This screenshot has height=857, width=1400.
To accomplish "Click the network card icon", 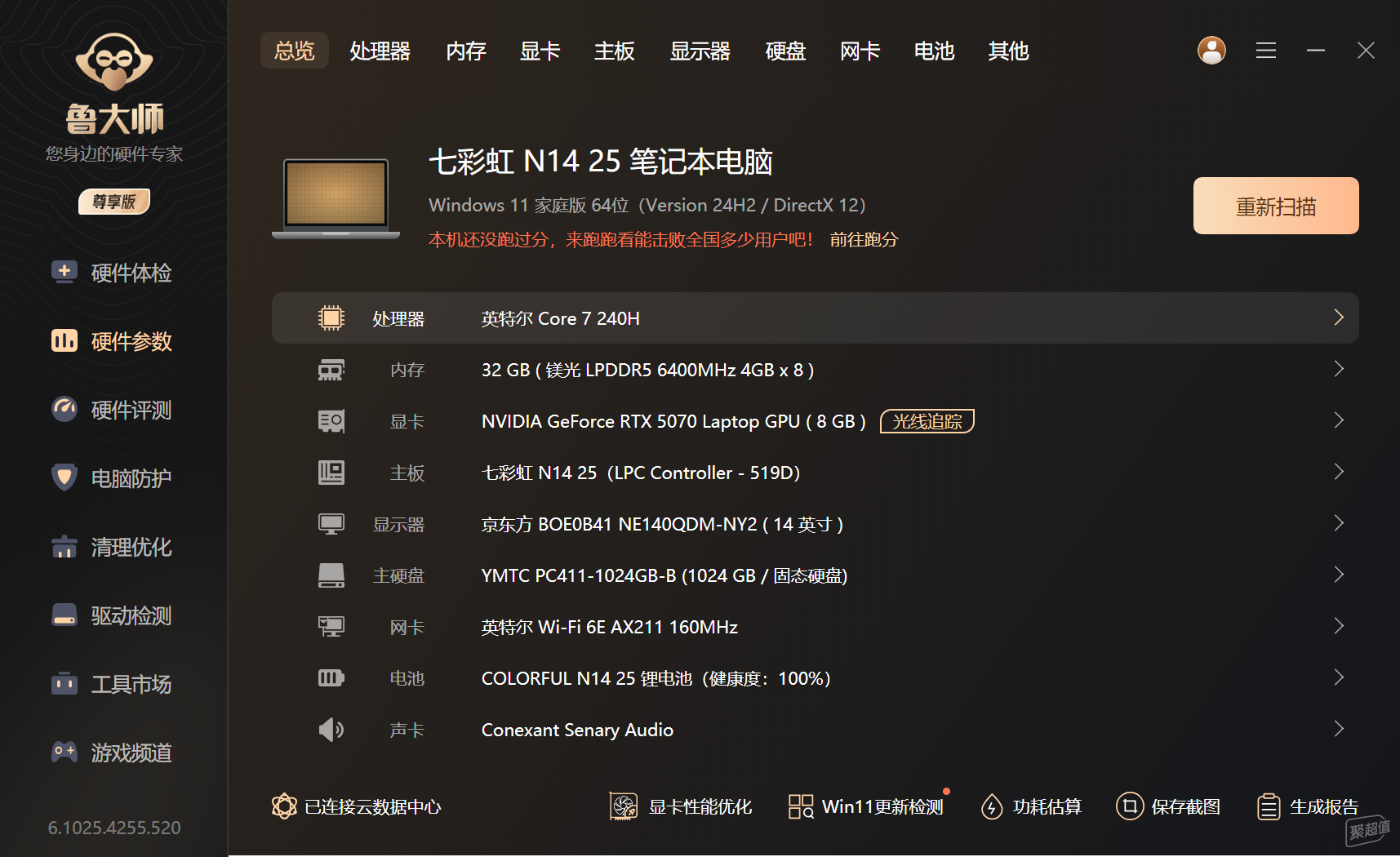I will [331, 627].
